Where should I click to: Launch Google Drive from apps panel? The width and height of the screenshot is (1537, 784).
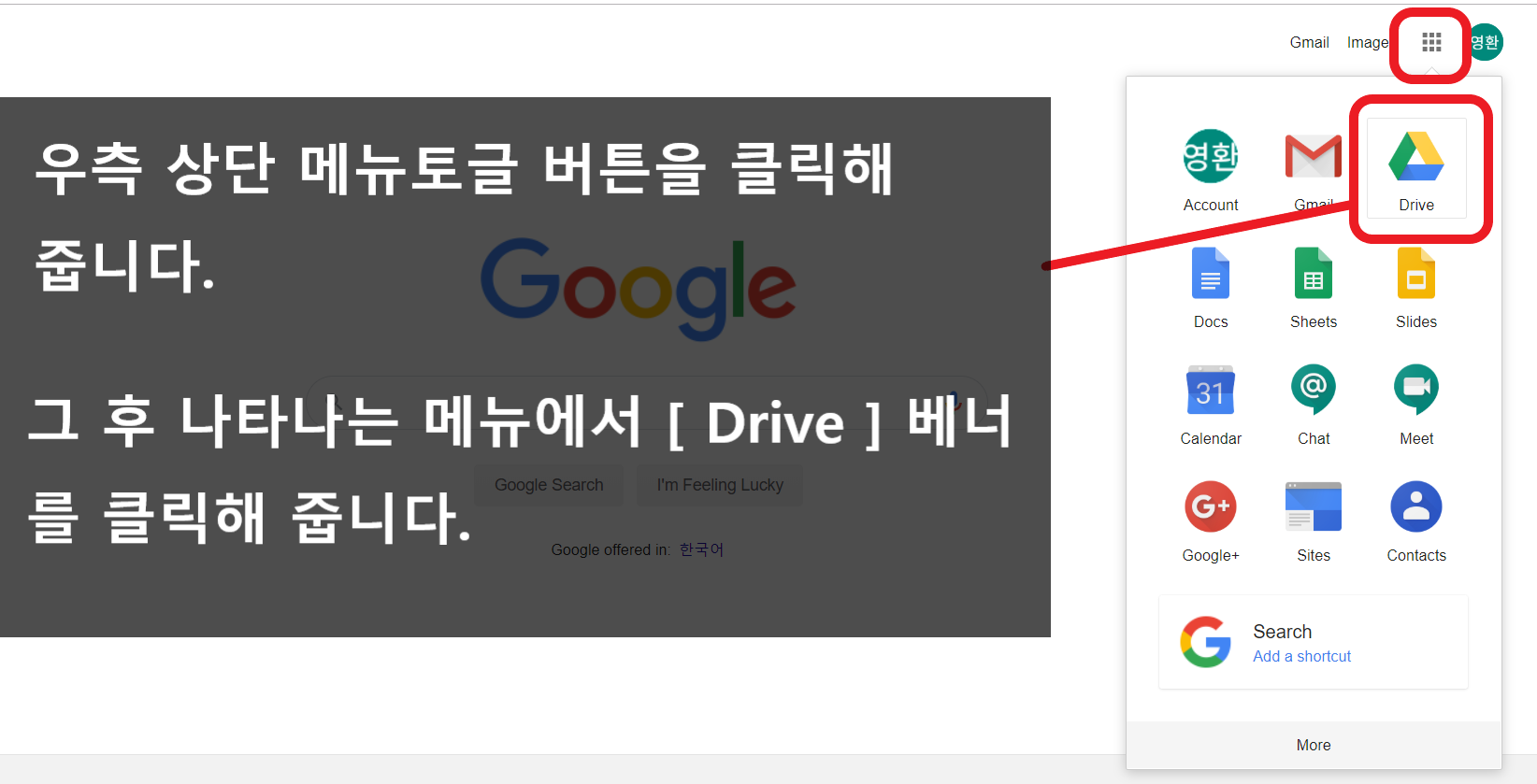point(1416,169)
